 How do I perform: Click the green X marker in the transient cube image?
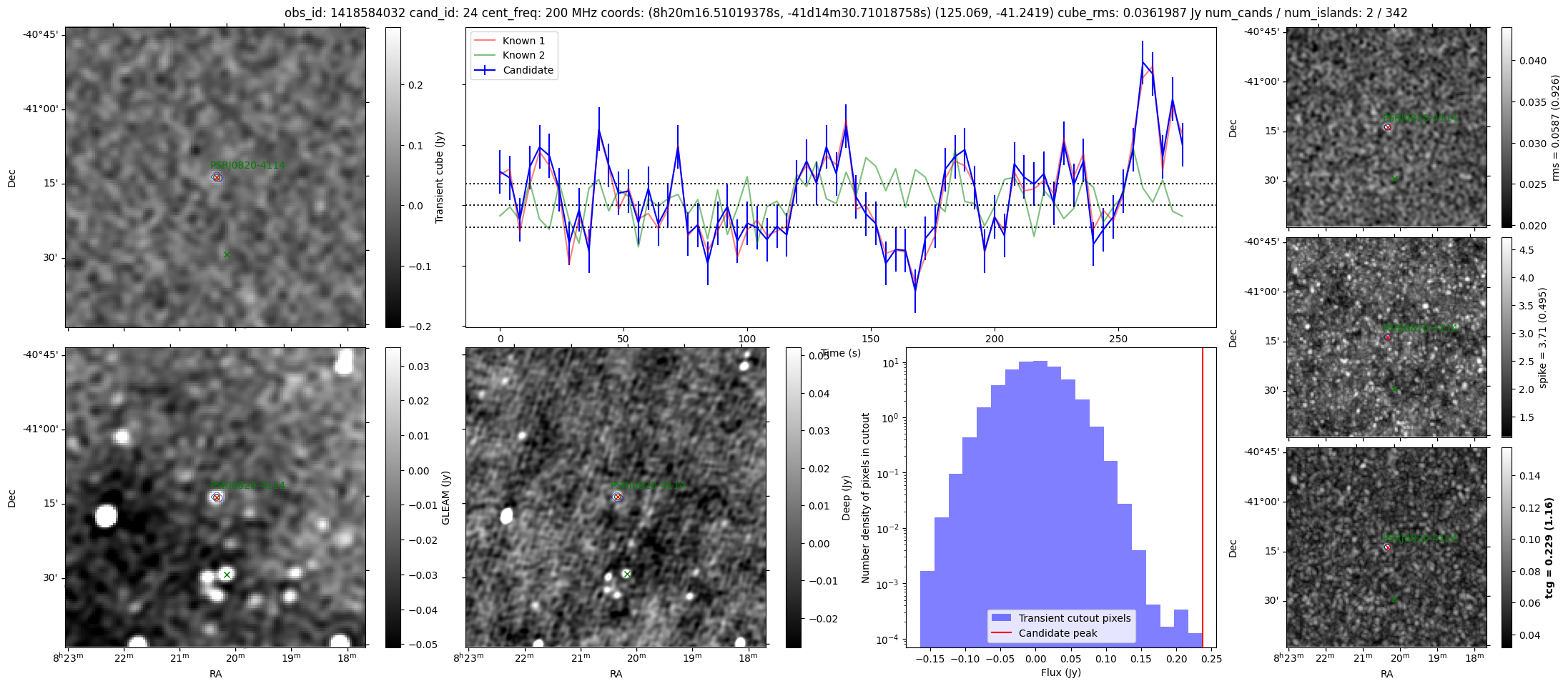pos(227,254)
